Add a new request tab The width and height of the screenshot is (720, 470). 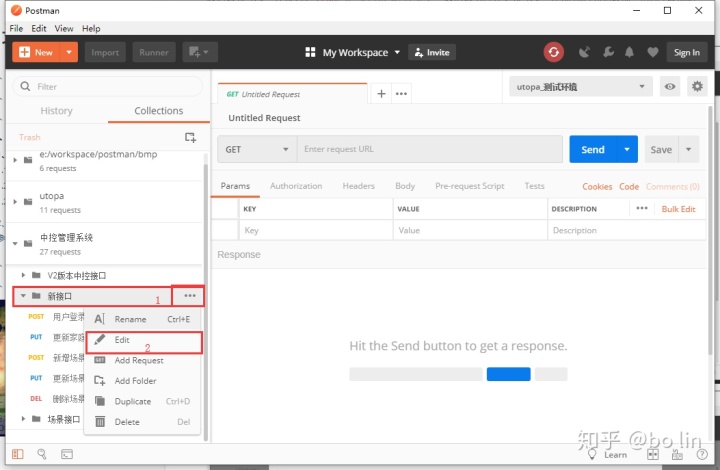[381, 94]
